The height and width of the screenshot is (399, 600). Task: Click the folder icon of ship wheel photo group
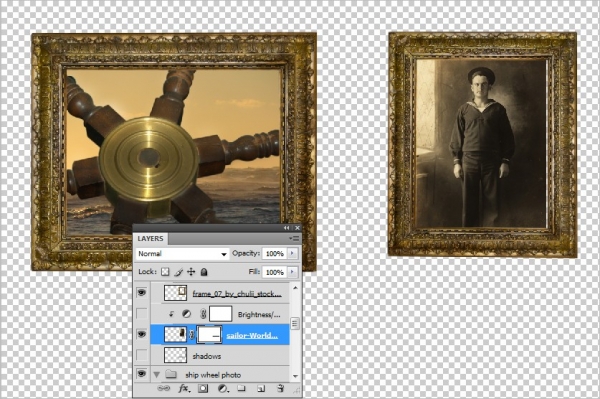[171, 374]
